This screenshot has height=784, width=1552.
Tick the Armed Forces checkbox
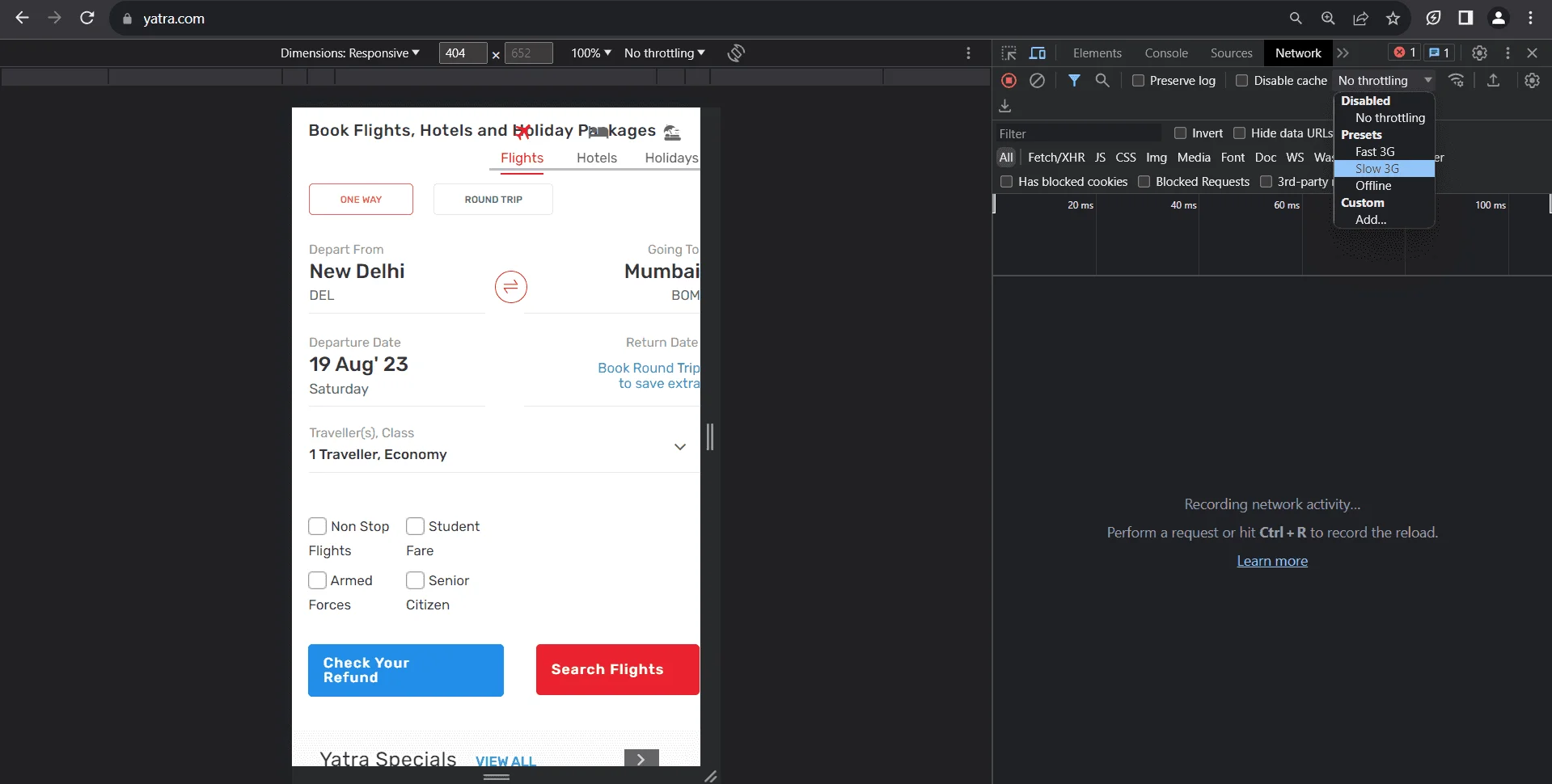317,580
